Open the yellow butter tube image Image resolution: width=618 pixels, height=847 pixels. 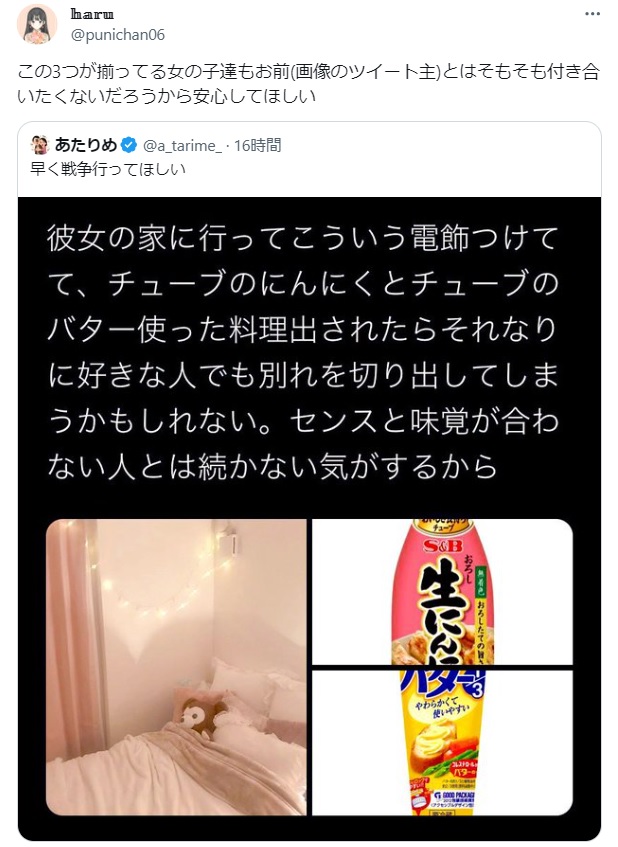tap(442, 743)
